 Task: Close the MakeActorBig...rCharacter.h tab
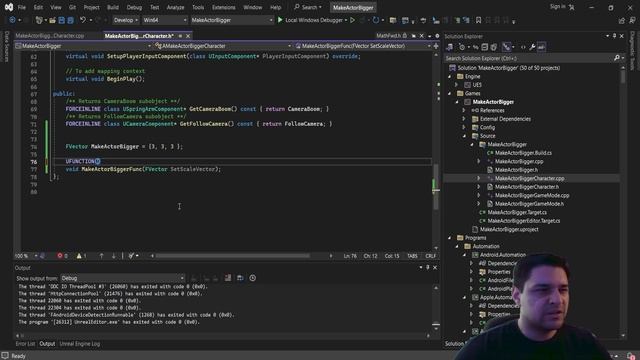188,36
